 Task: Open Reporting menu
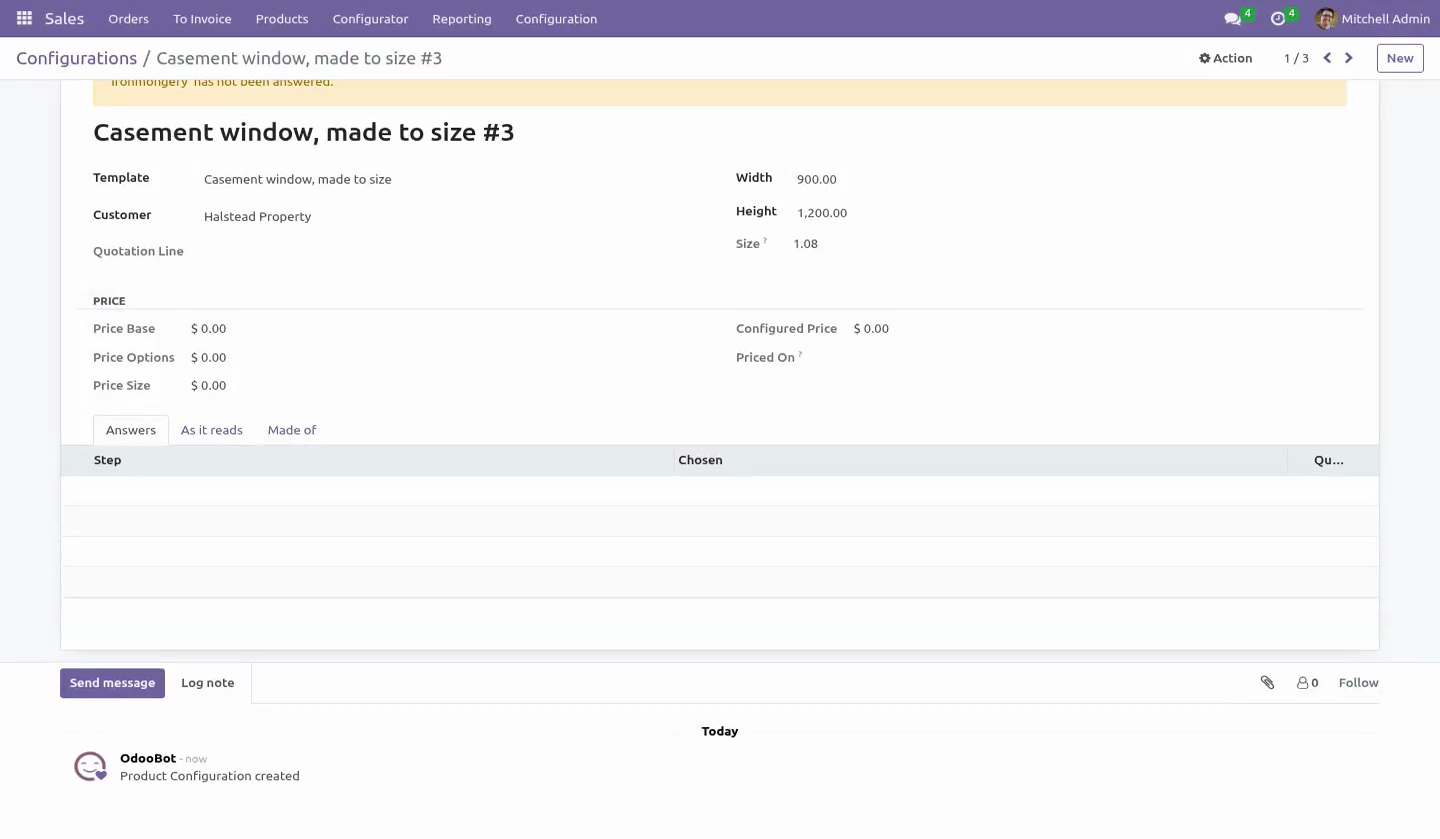point(461,19)
